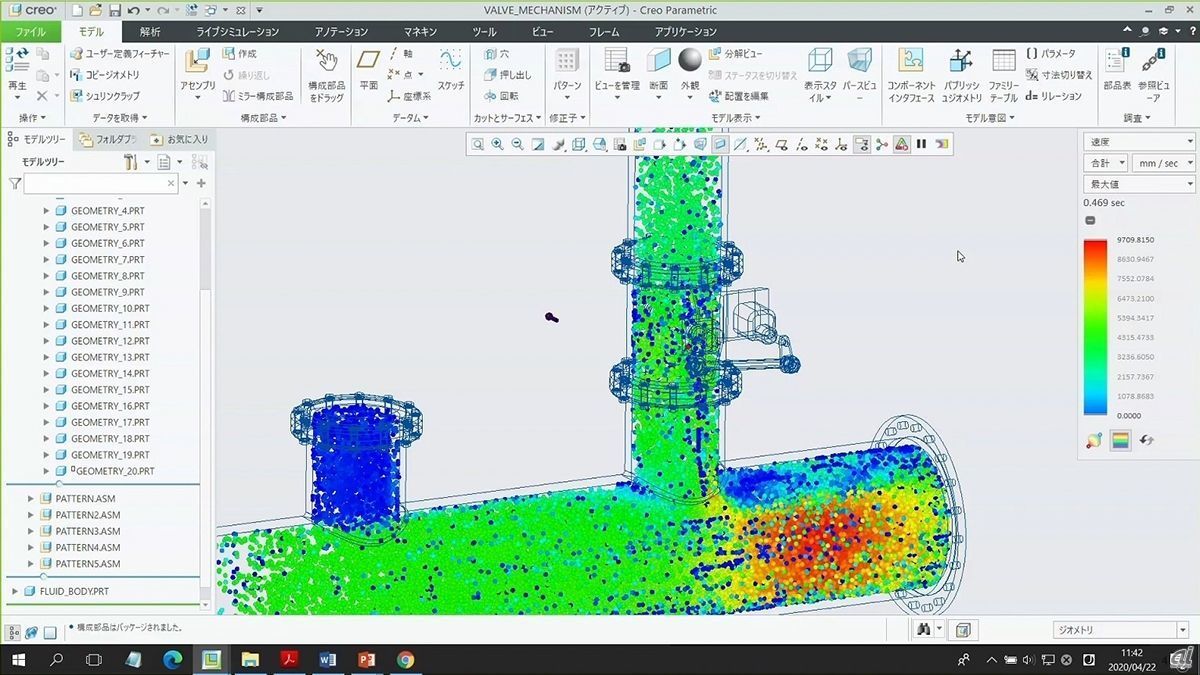Click the velocity color scale bar
This screenshot has height=675, width=1200.
pyautogui.click(x=1095, y=327)
